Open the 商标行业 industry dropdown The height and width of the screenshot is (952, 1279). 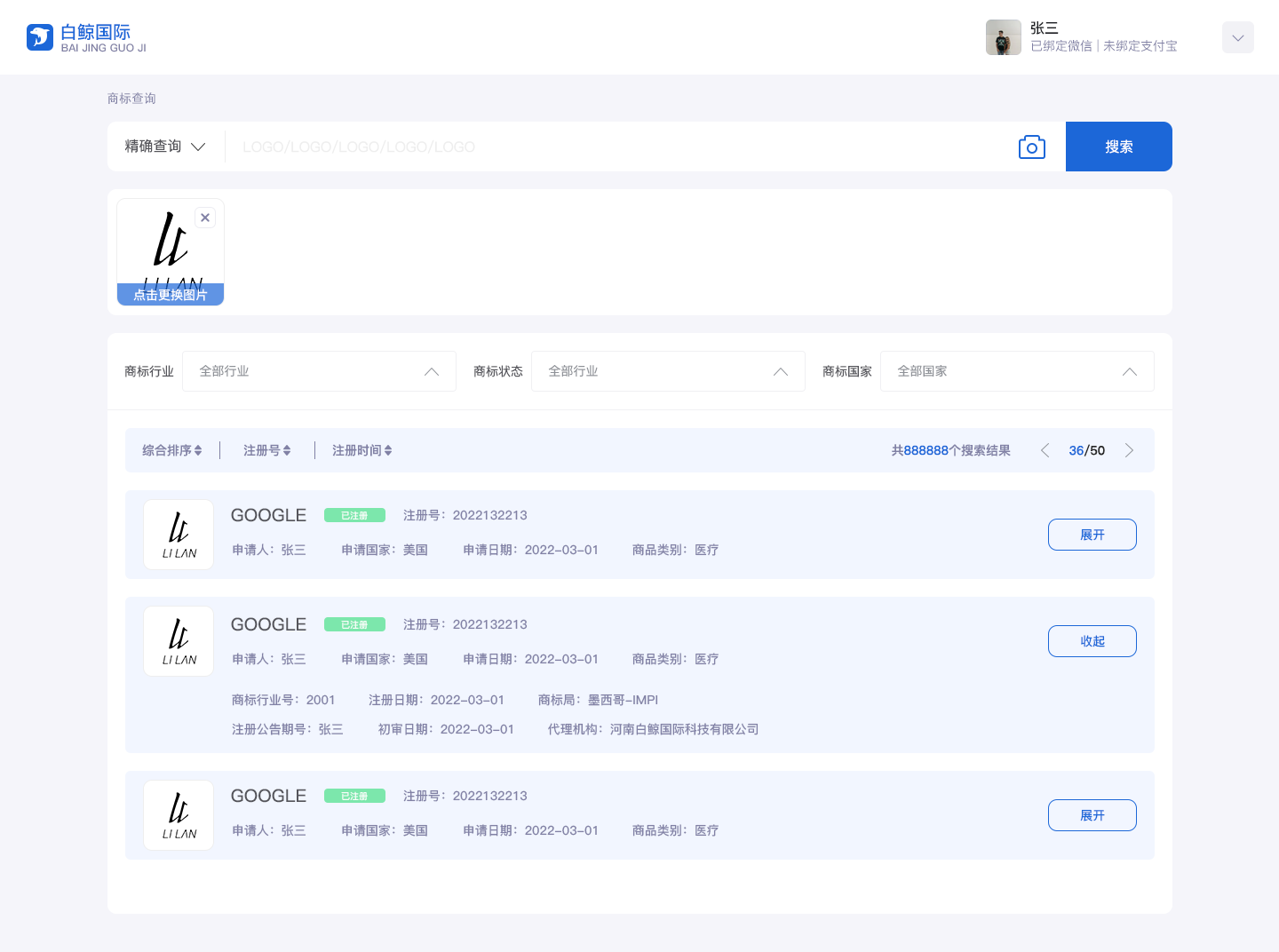click(319, 371)
